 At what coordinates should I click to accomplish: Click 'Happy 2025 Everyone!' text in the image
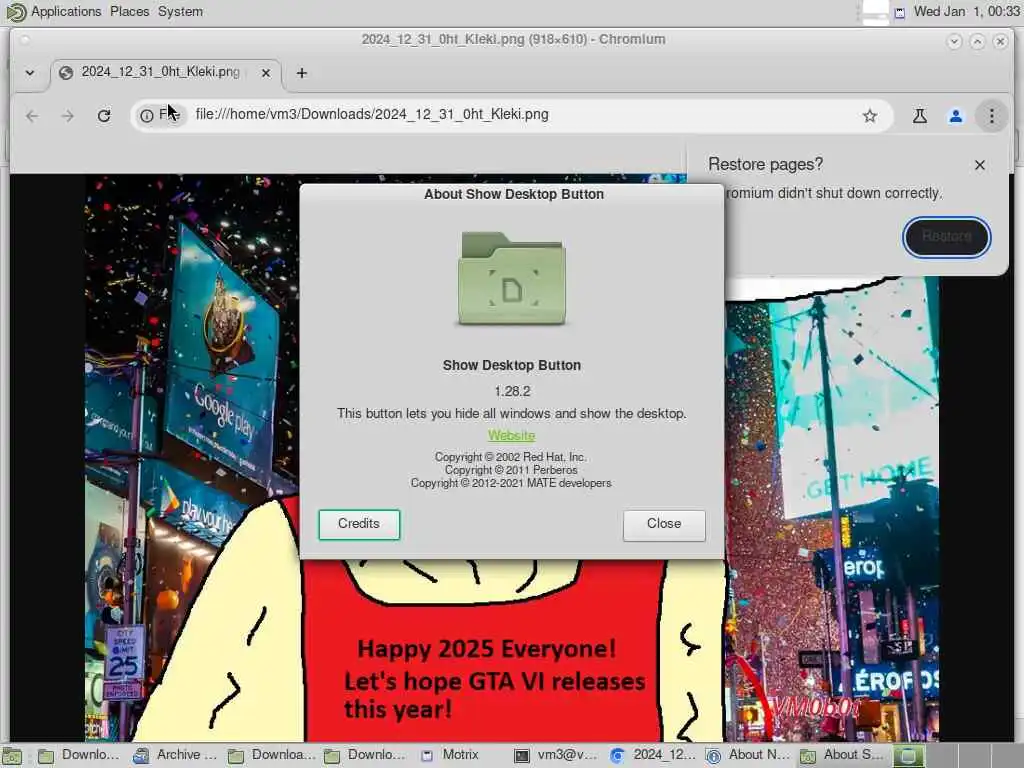pos(487,649)
